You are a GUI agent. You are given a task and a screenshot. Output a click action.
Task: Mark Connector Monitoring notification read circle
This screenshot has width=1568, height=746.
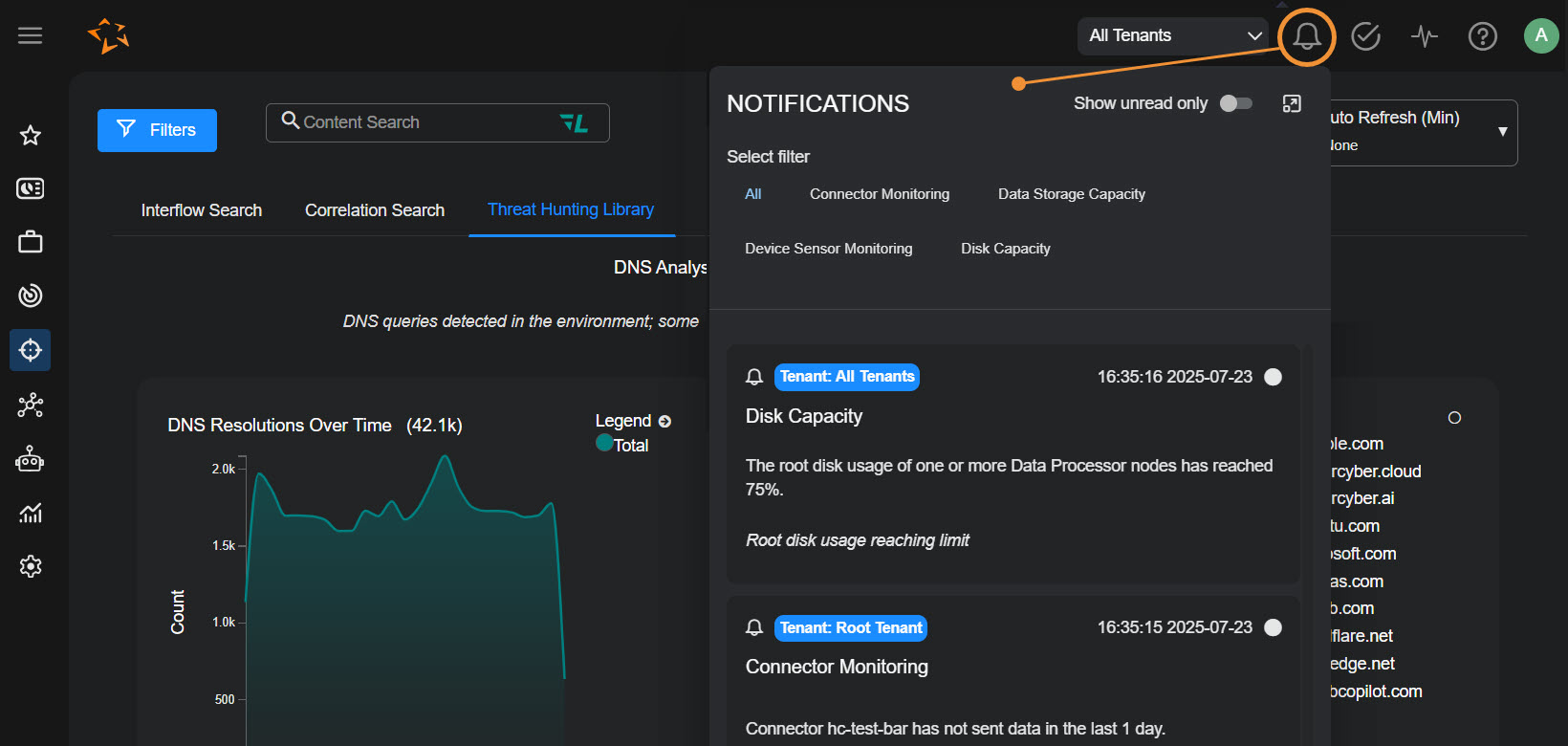(x=1273, y=627)
